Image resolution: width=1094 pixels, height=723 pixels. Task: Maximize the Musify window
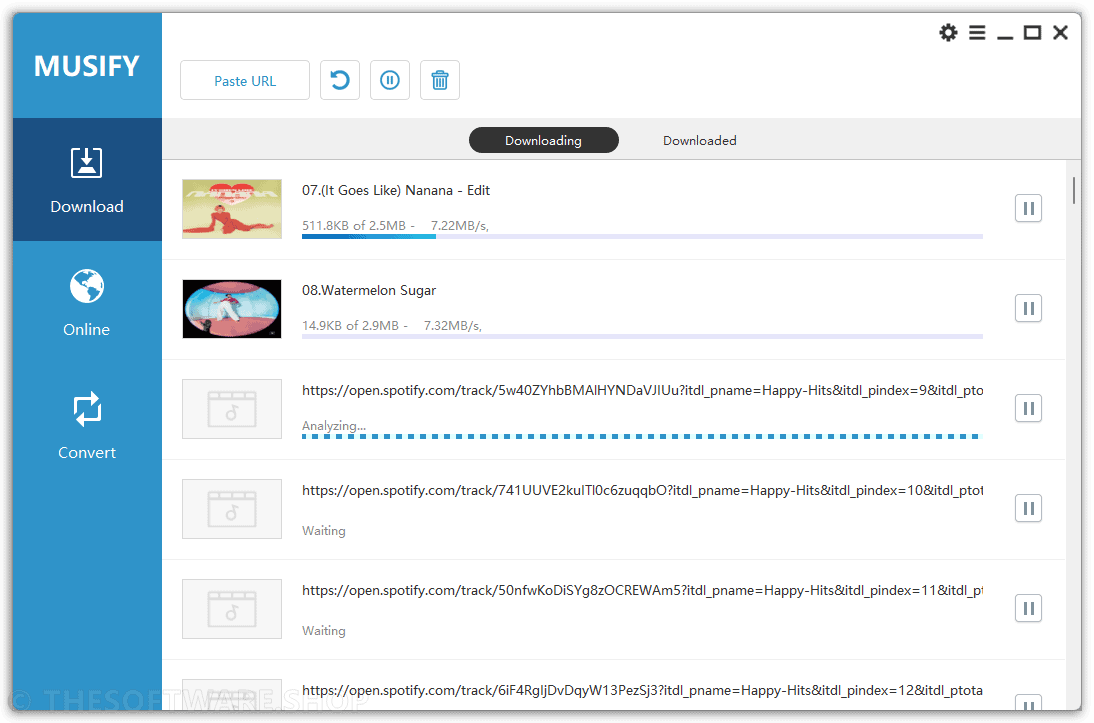coord(1032,32)
